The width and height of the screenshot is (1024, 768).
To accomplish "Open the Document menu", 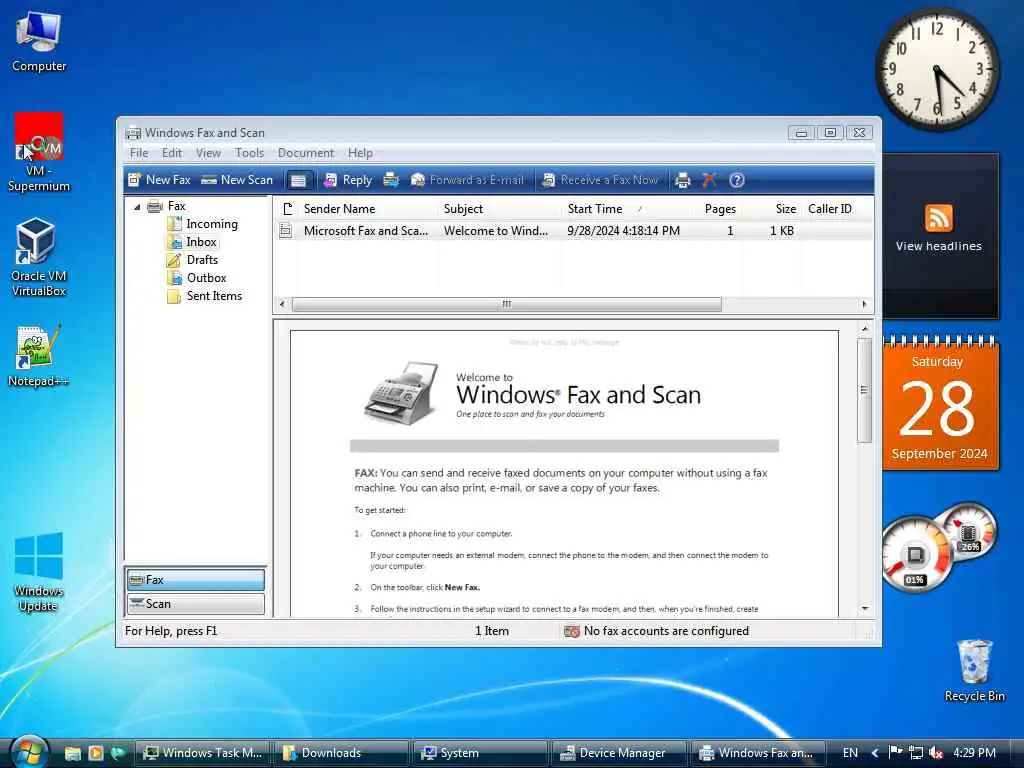I will click(306, 153).
